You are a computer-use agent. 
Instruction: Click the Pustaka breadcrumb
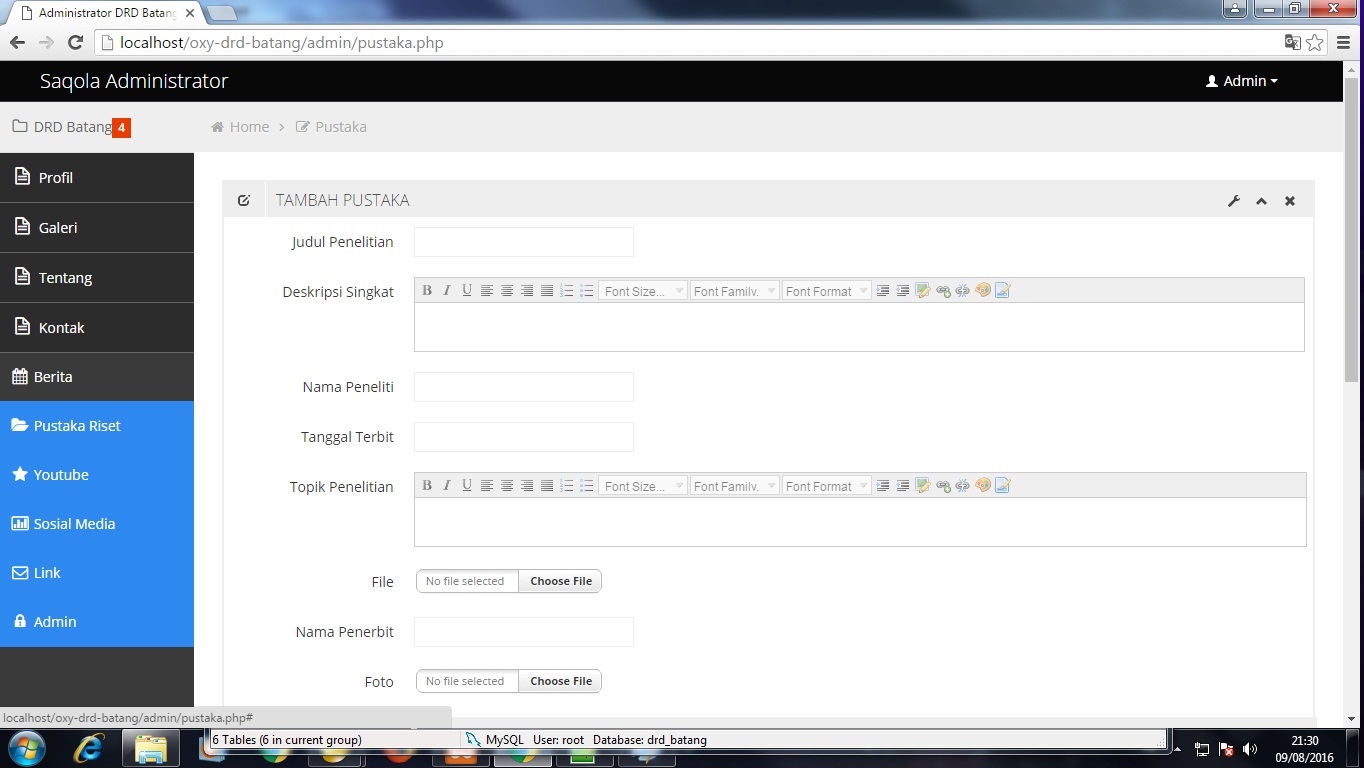click(x=331, y=127)
